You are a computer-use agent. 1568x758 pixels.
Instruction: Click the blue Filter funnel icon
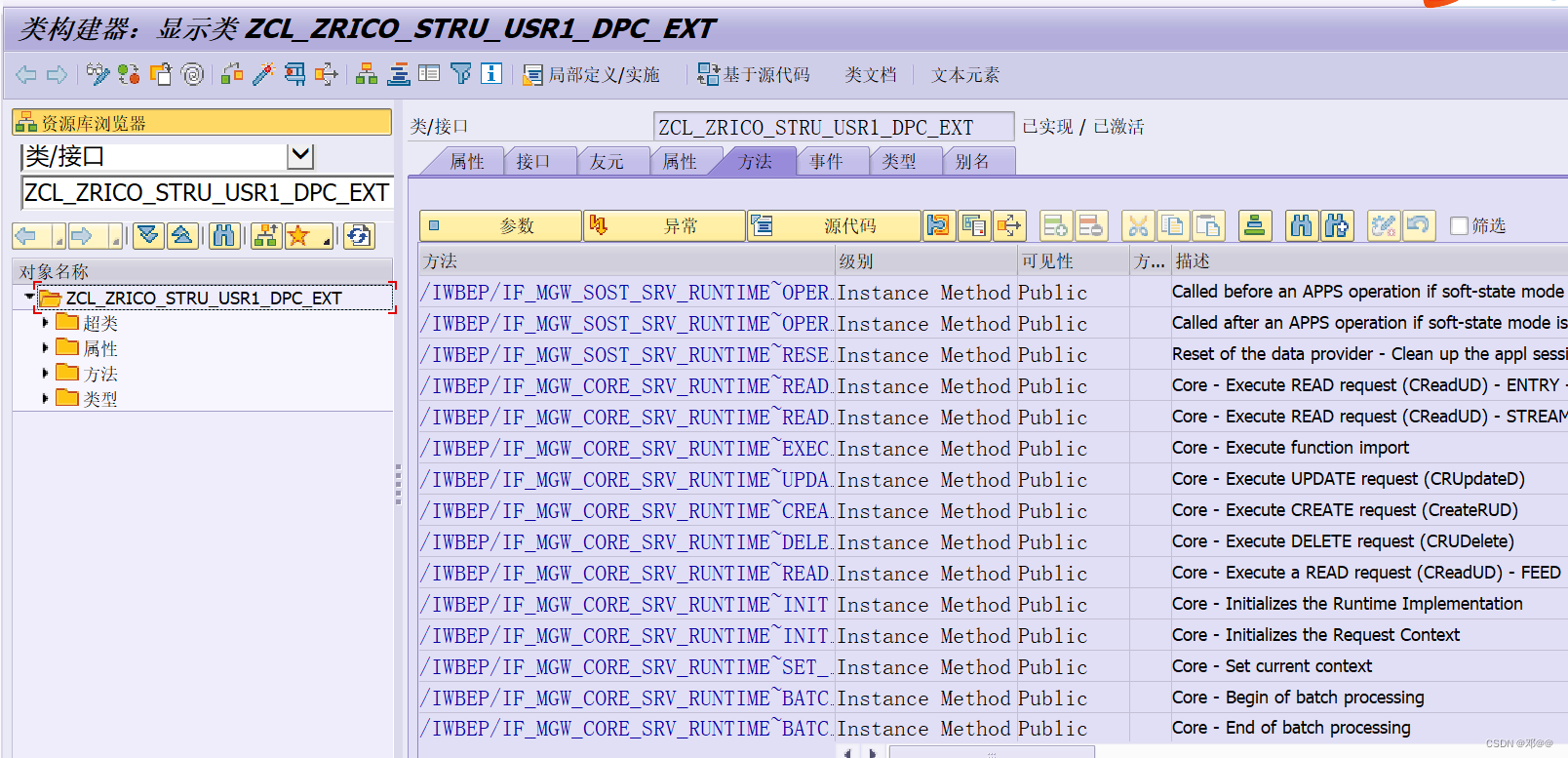tap(460, 74)
